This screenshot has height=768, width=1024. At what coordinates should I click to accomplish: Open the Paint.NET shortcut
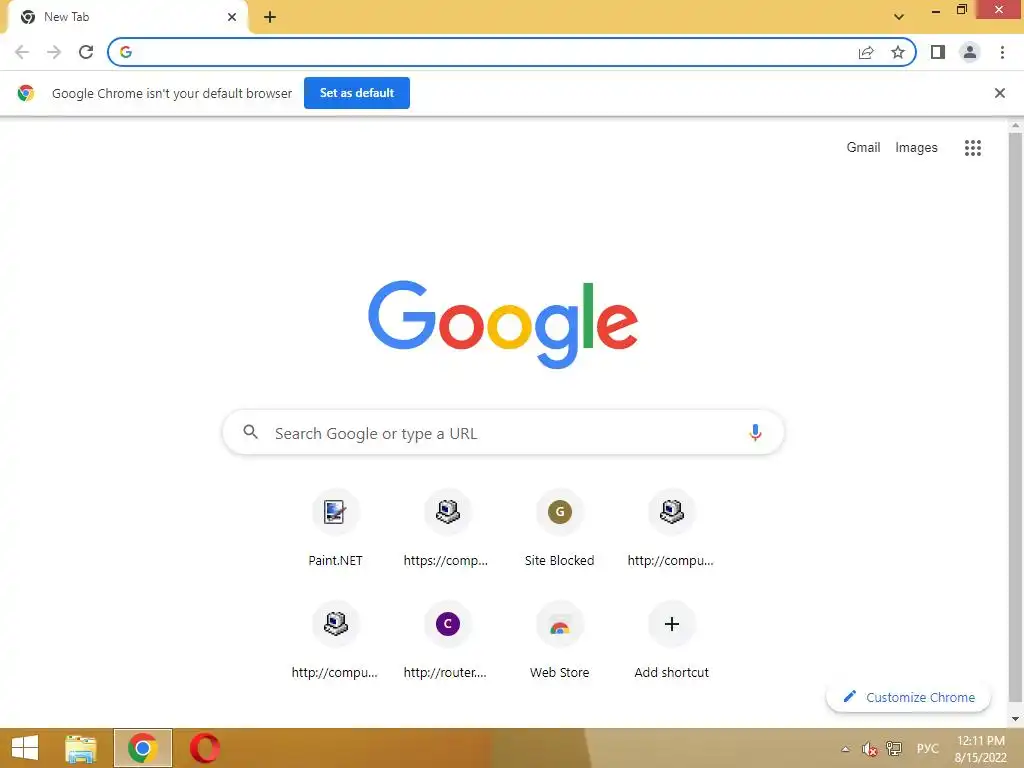[336, 528]
